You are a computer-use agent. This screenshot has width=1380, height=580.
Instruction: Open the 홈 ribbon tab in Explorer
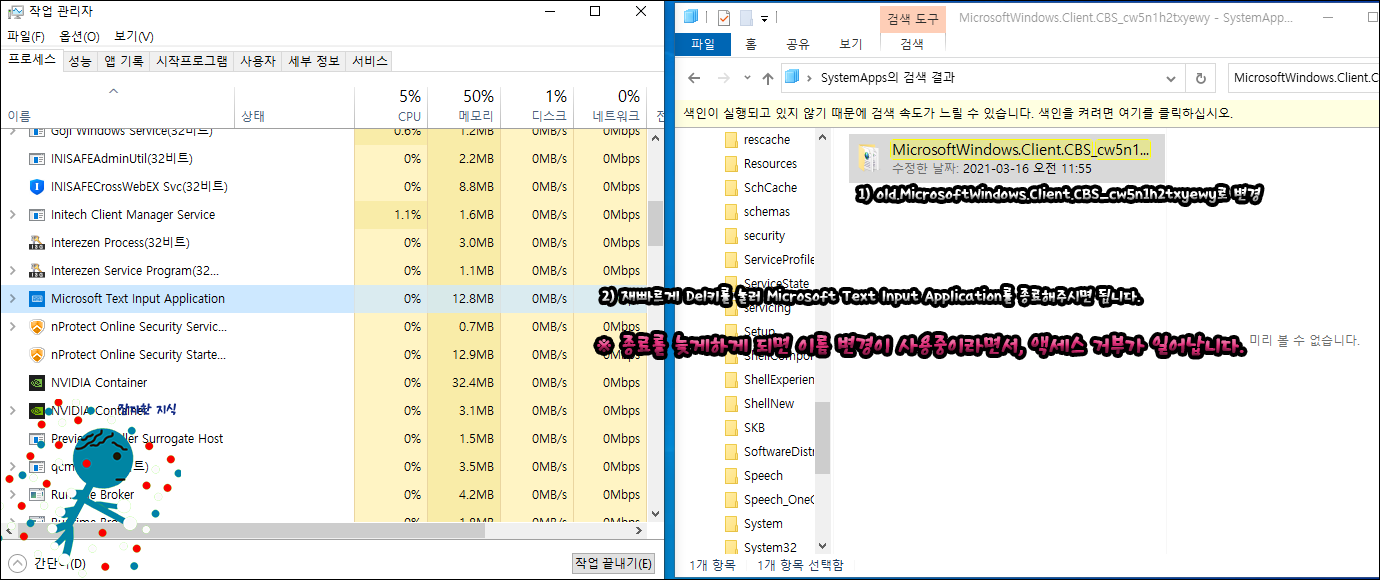click(x=751, y=44)
